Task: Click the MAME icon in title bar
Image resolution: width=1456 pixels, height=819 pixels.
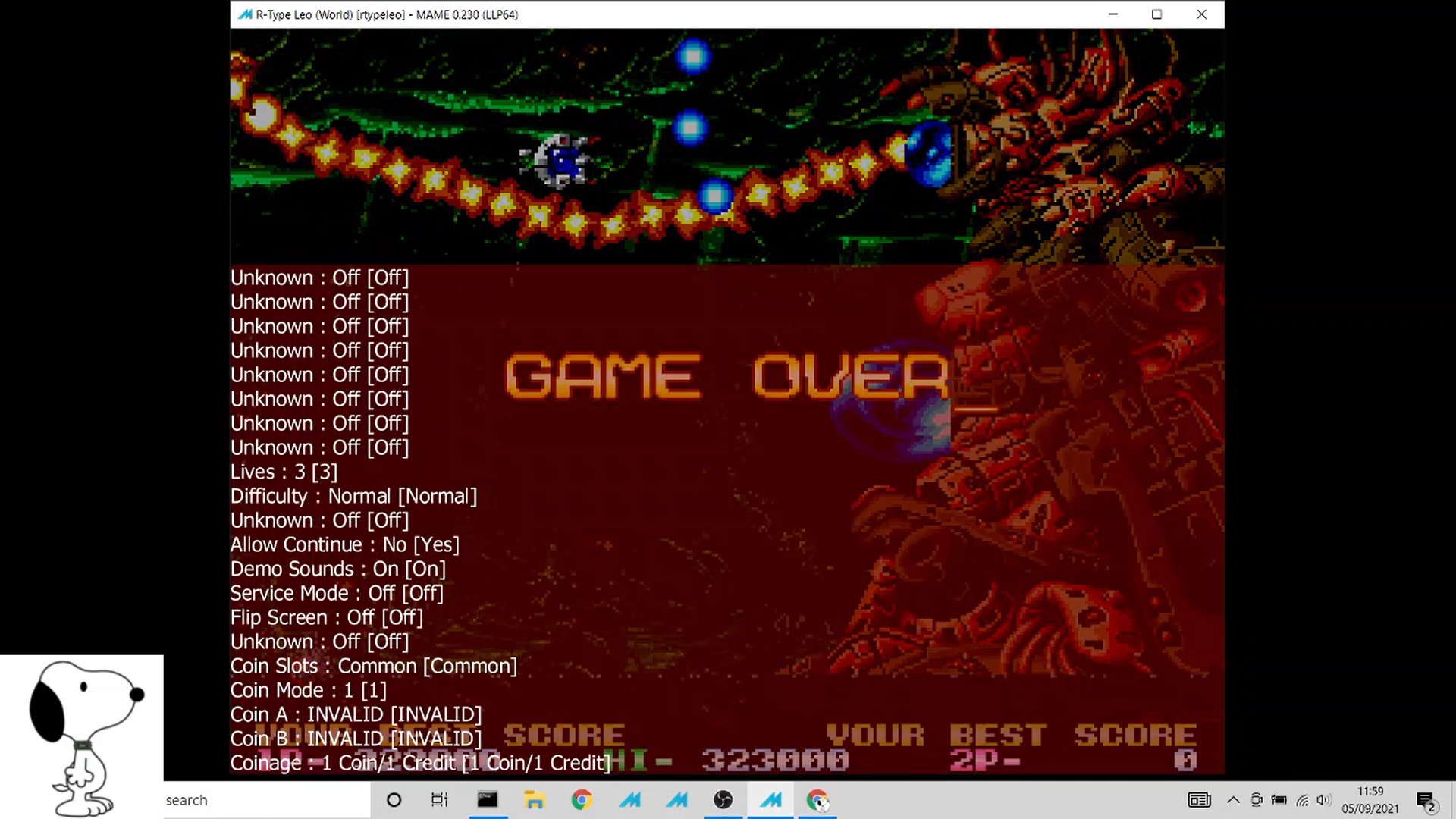Action: click(245, 14)
